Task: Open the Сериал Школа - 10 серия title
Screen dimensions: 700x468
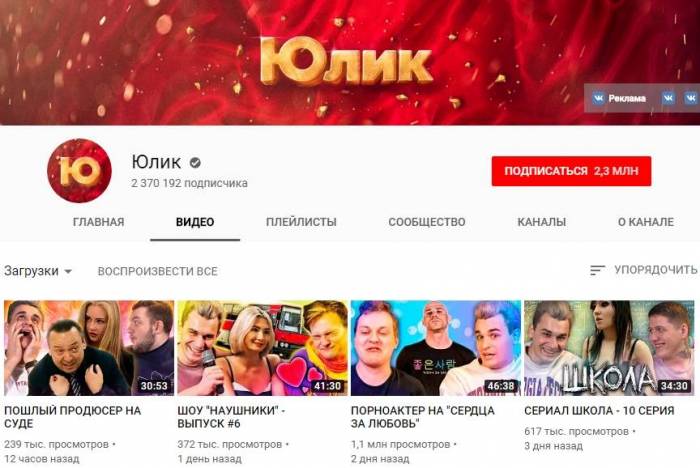Action: click(599, 411)
